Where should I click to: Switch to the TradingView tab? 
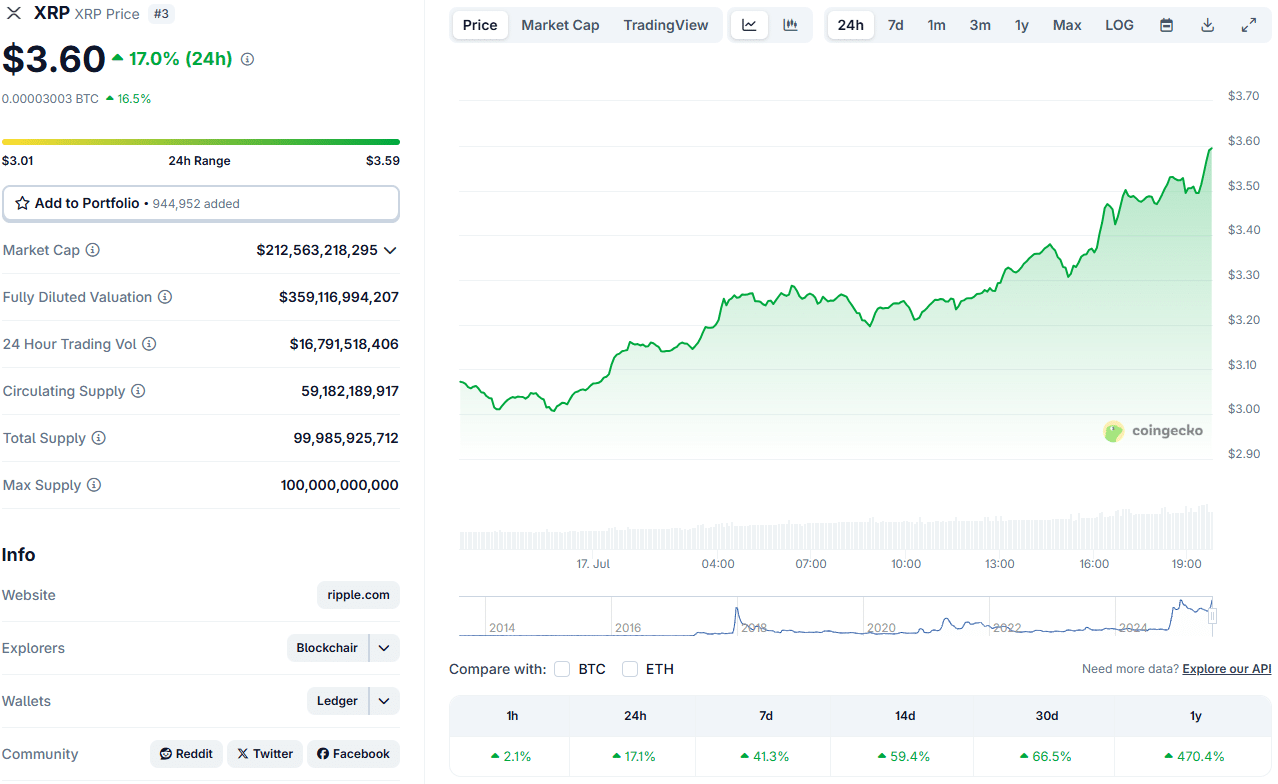click(666, 24)
